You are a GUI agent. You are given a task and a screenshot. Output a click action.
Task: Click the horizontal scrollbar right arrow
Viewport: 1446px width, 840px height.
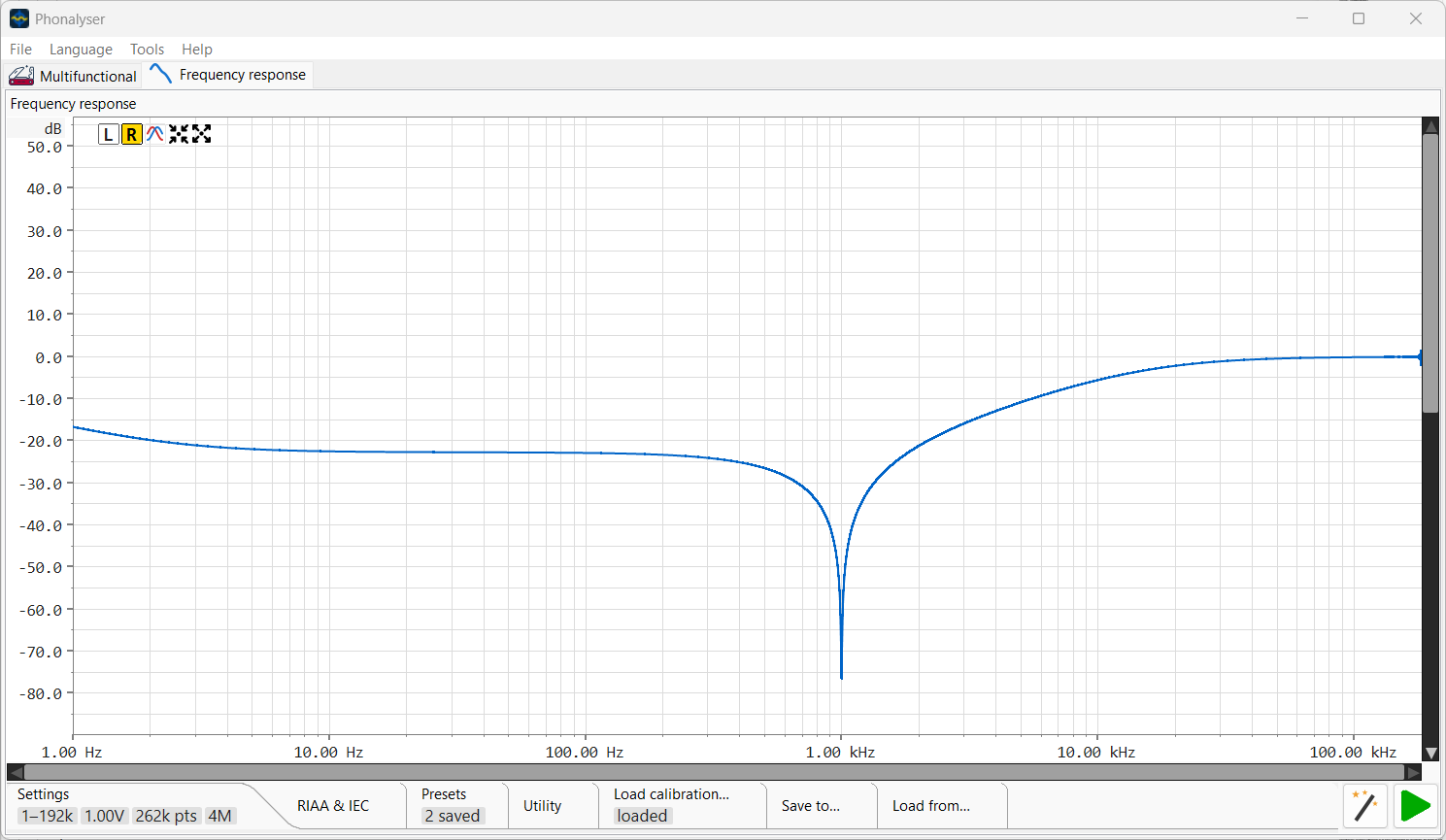tap(1414, 772)
